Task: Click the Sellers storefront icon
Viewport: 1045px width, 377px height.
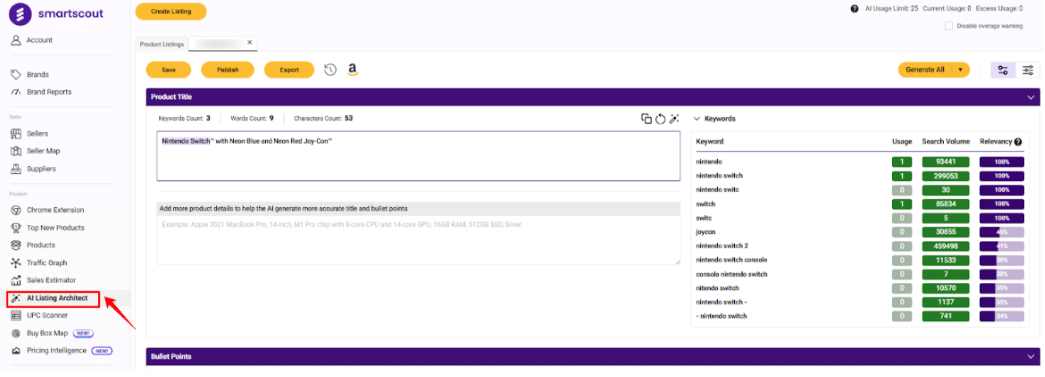Action: (17, 134)
